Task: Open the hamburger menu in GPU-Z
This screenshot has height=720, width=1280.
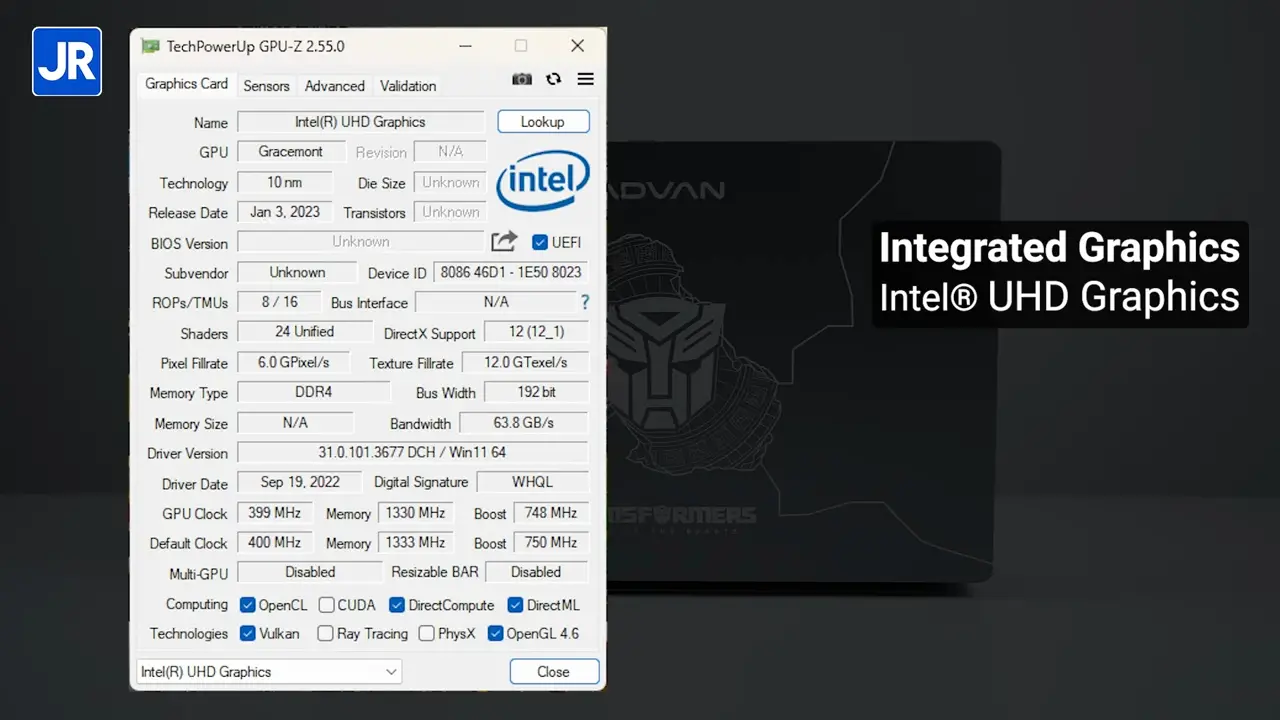Action: [x=586, y=79]
